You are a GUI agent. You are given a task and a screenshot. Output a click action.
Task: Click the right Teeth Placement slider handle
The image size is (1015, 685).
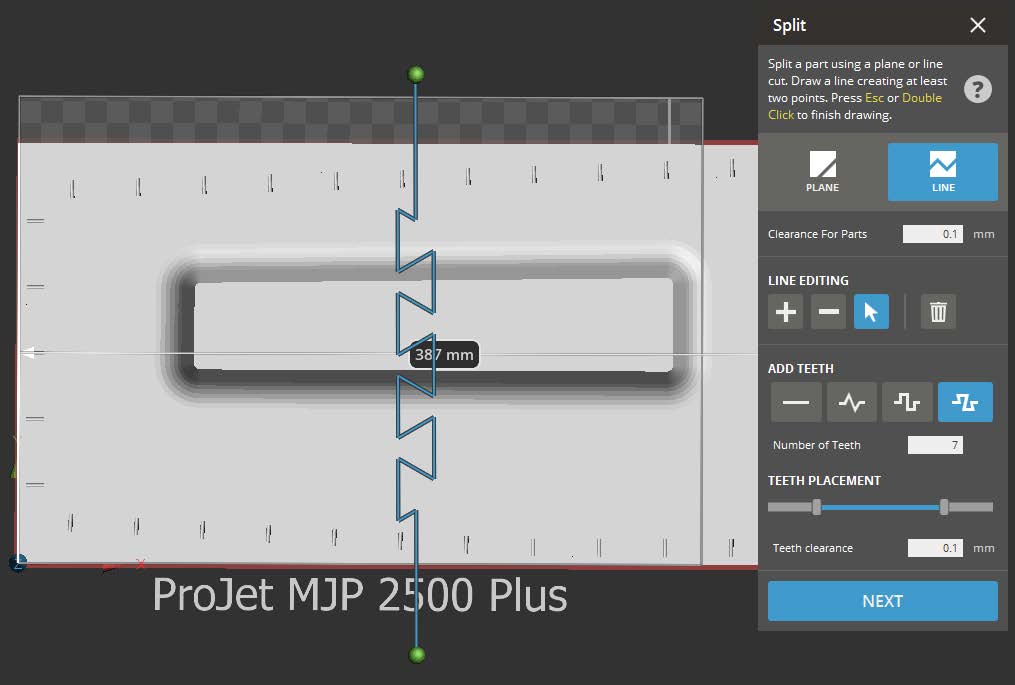[x=943, y=507]
